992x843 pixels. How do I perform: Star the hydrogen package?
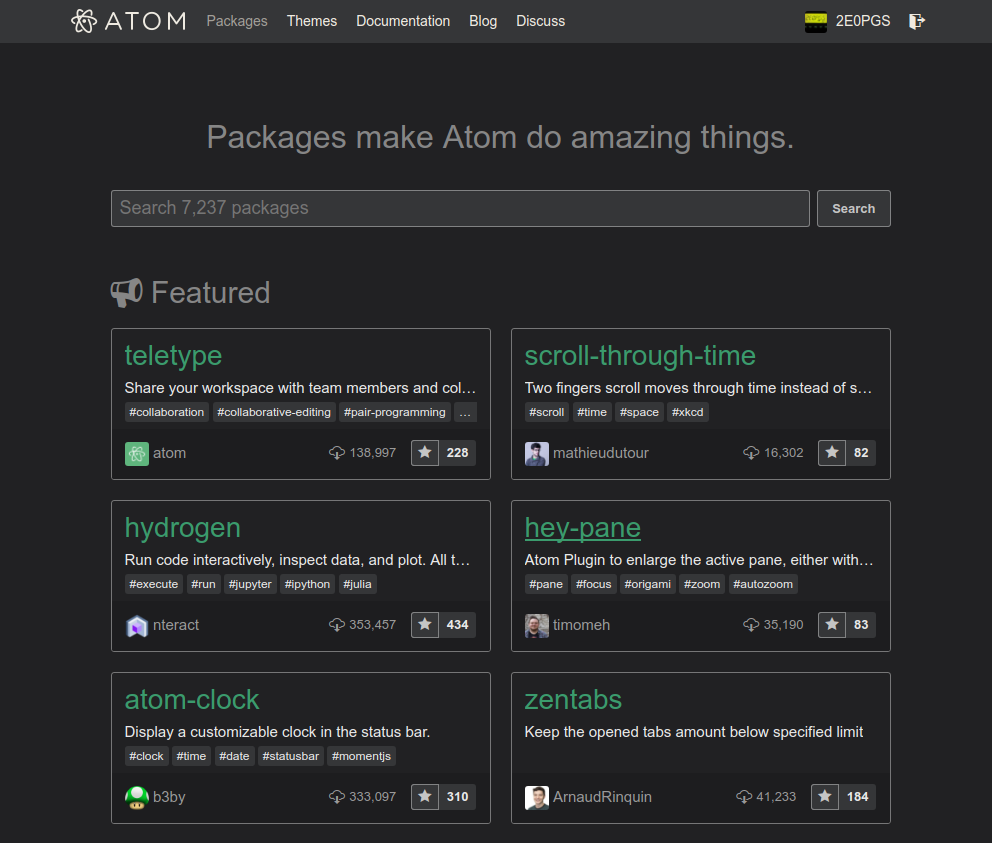point(425,625)
